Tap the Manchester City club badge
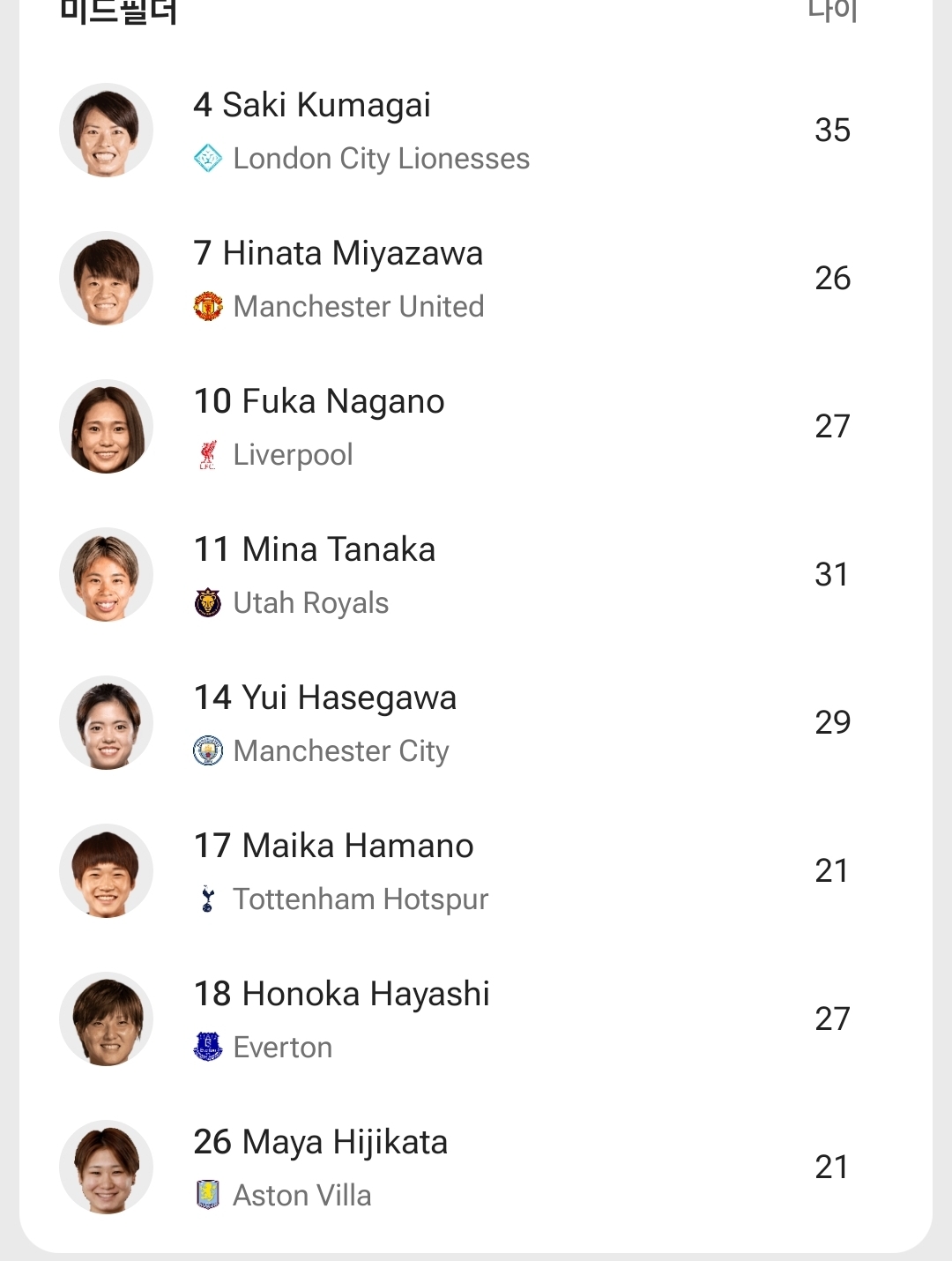The width and height of the screenshot is (952, 1261). point(208,751)
